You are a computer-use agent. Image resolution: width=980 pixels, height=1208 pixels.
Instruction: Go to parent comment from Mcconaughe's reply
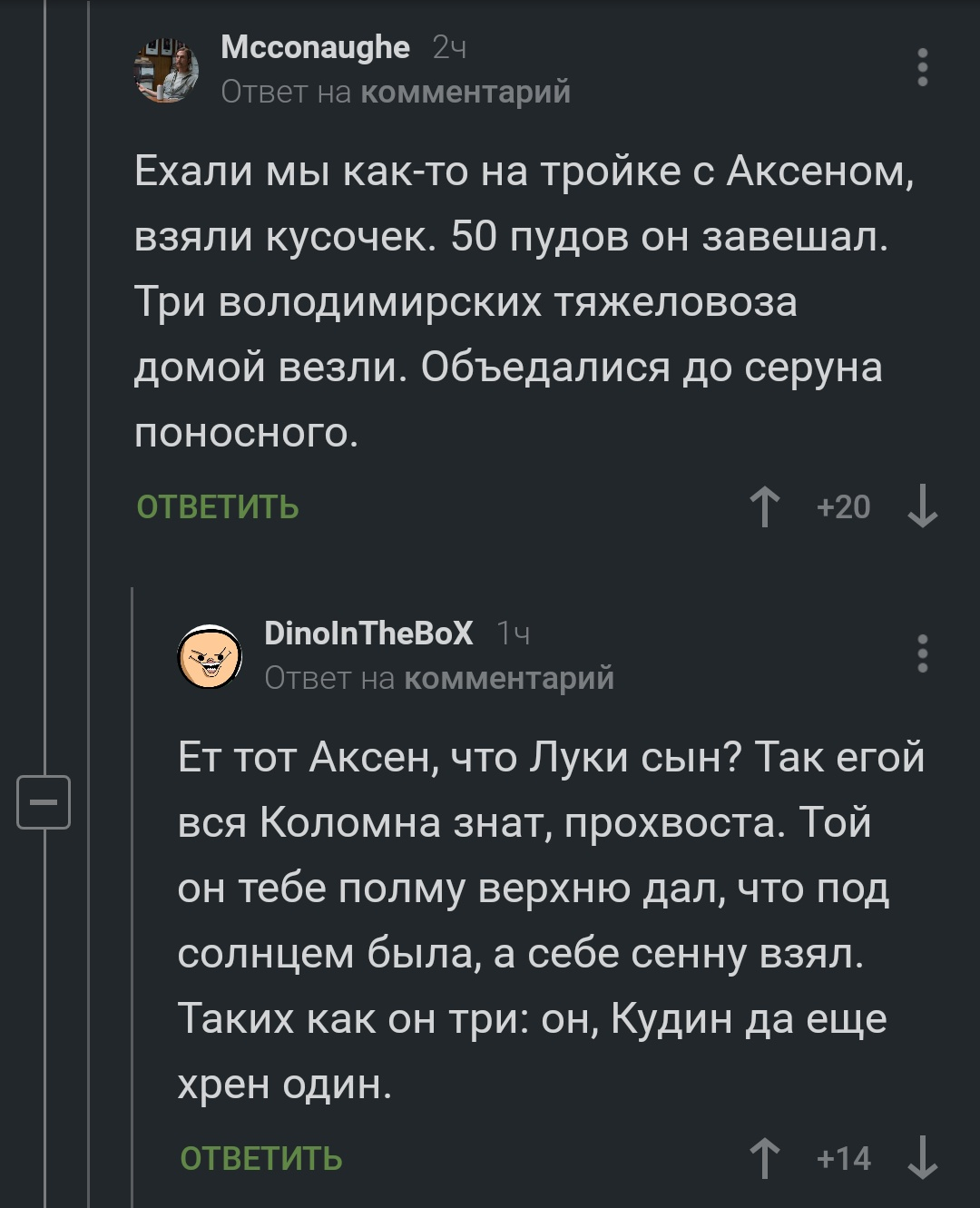pos(465,93)
